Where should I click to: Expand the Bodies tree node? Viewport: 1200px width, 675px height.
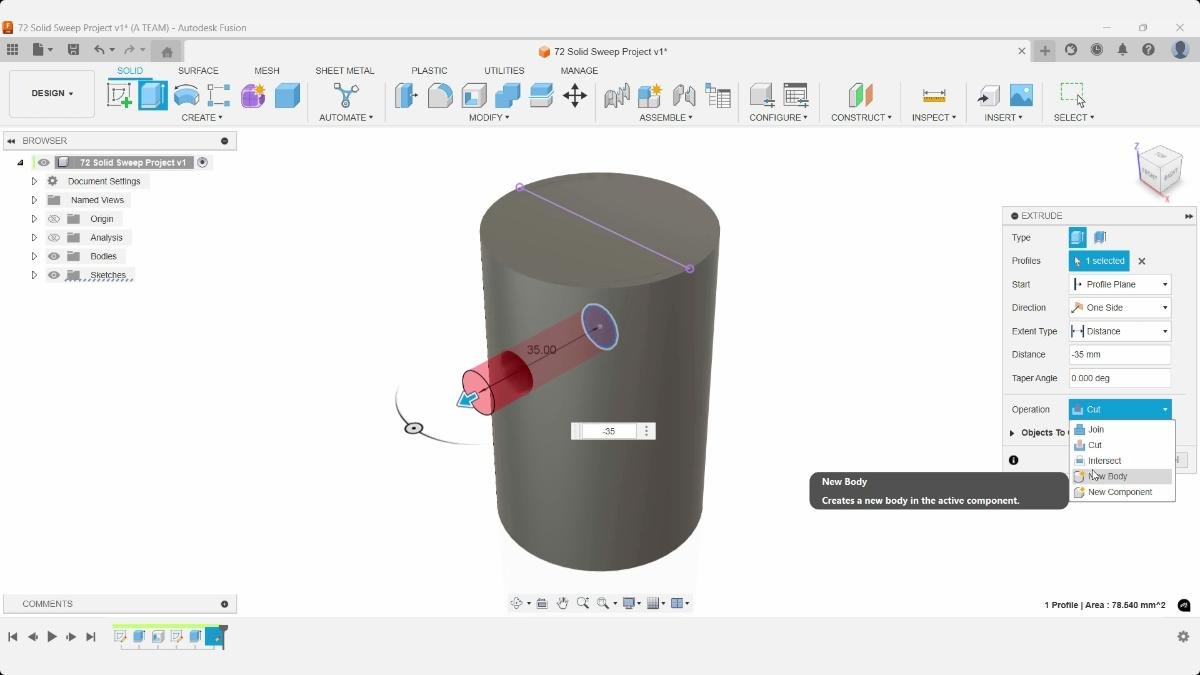pos(34,256)
